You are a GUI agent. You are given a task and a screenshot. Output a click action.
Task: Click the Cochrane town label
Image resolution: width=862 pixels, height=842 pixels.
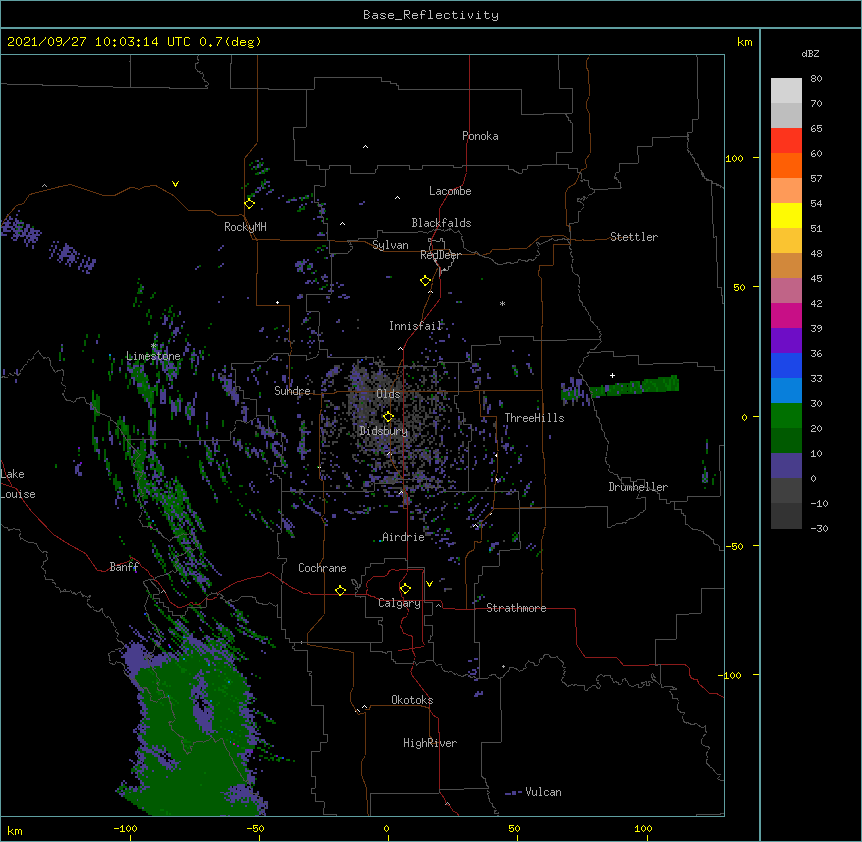tap(322, 568)
